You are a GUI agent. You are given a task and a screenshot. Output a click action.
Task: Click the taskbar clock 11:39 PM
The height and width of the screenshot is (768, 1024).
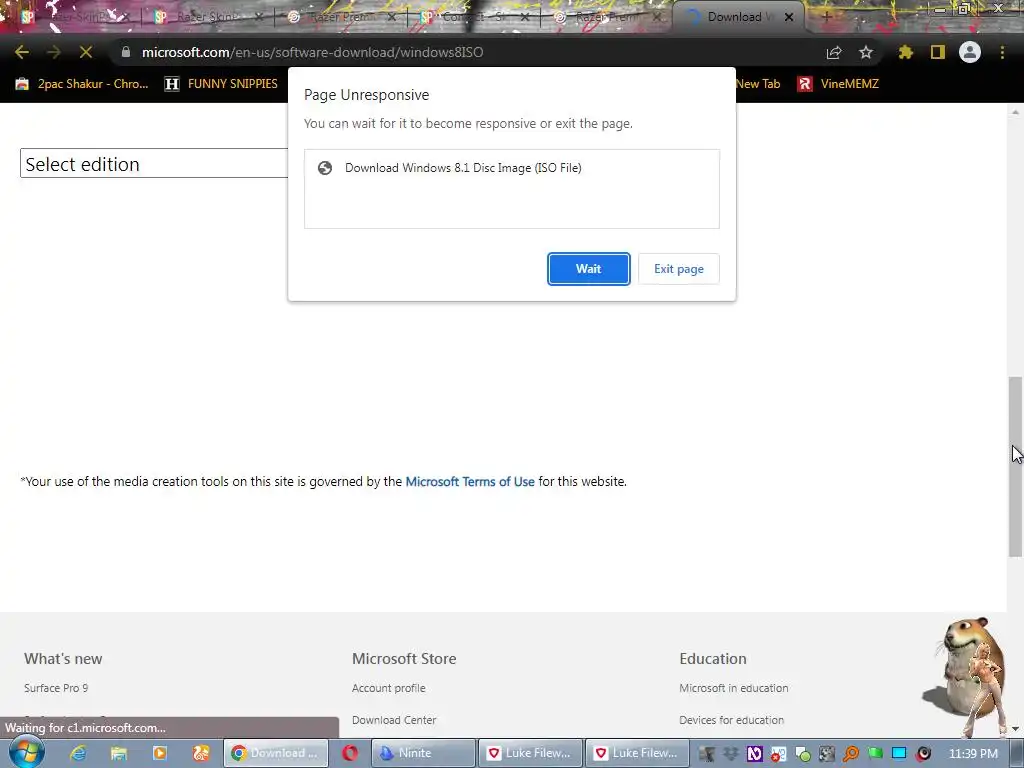pyautogui.click(x=973, y=754)
